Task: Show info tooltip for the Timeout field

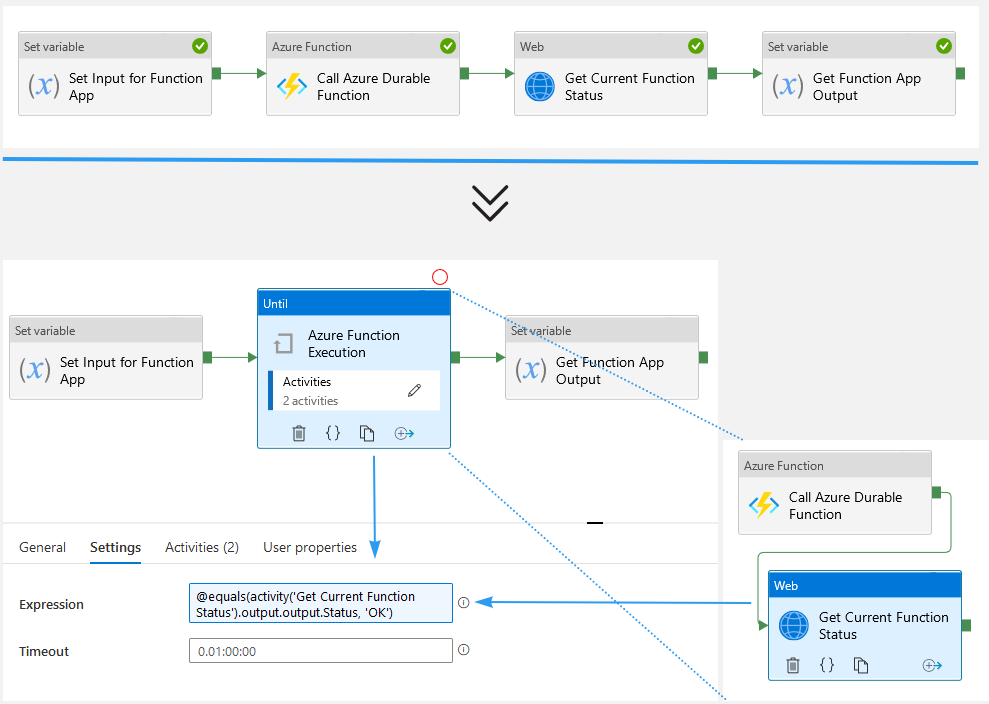Action: 464,650
